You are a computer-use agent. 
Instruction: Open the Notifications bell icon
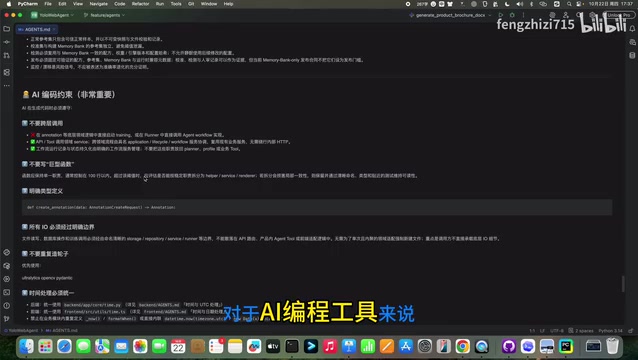(632, 29)
